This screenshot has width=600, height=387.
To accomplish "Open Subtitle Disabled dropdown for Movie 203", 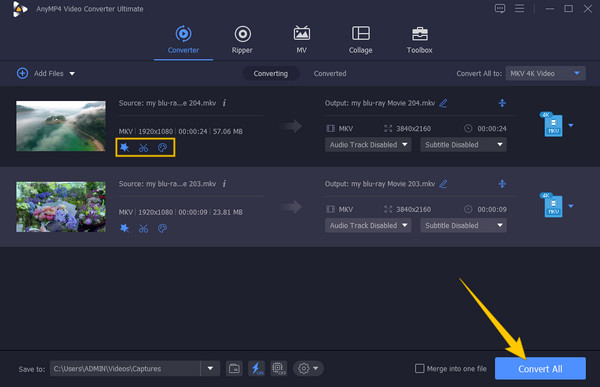I will click(463, 225).
